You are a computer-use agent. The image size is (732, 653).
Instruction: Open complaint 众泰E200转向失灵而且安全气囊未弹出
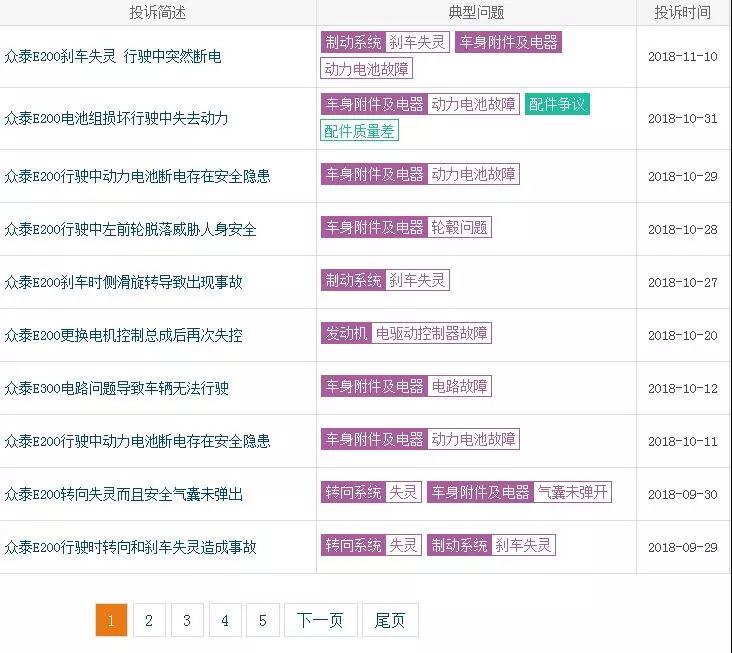(x=123, y=494)
